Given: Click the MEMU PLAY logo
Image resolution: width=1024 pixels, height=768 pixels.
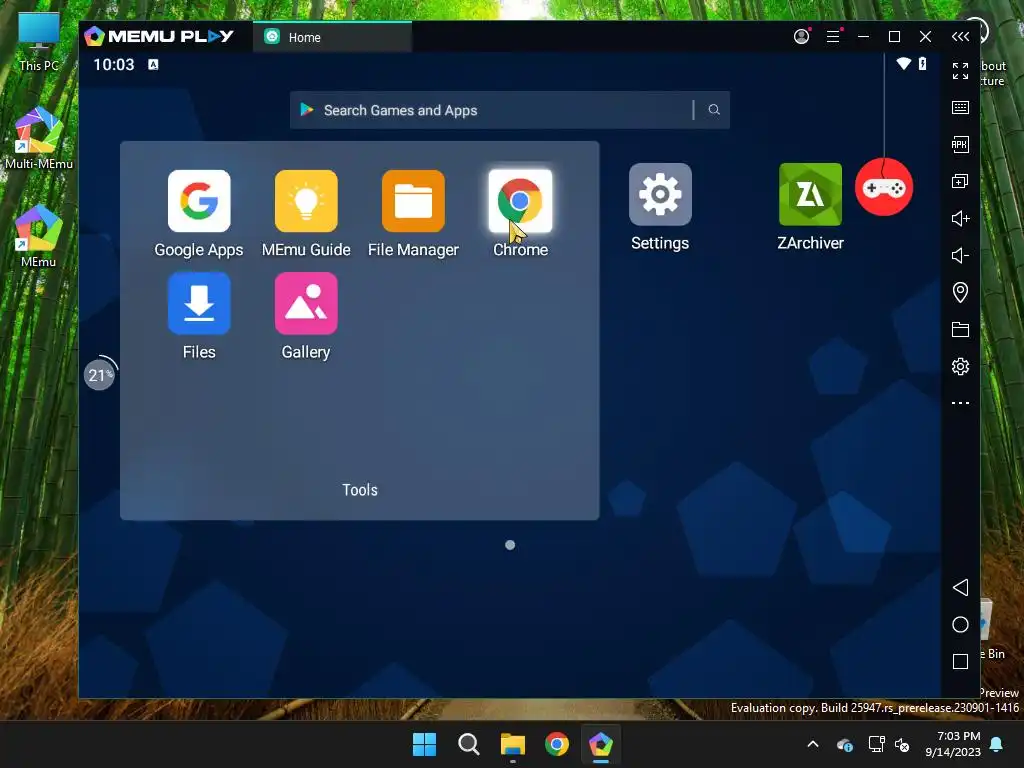Looking at the screenshot, I should pos(159,36).
